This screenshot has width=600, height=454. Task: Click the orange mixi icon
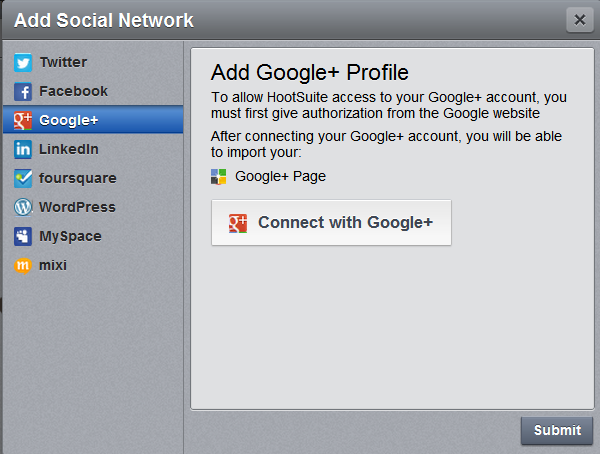pyautogui.click(x=22, y=266)
